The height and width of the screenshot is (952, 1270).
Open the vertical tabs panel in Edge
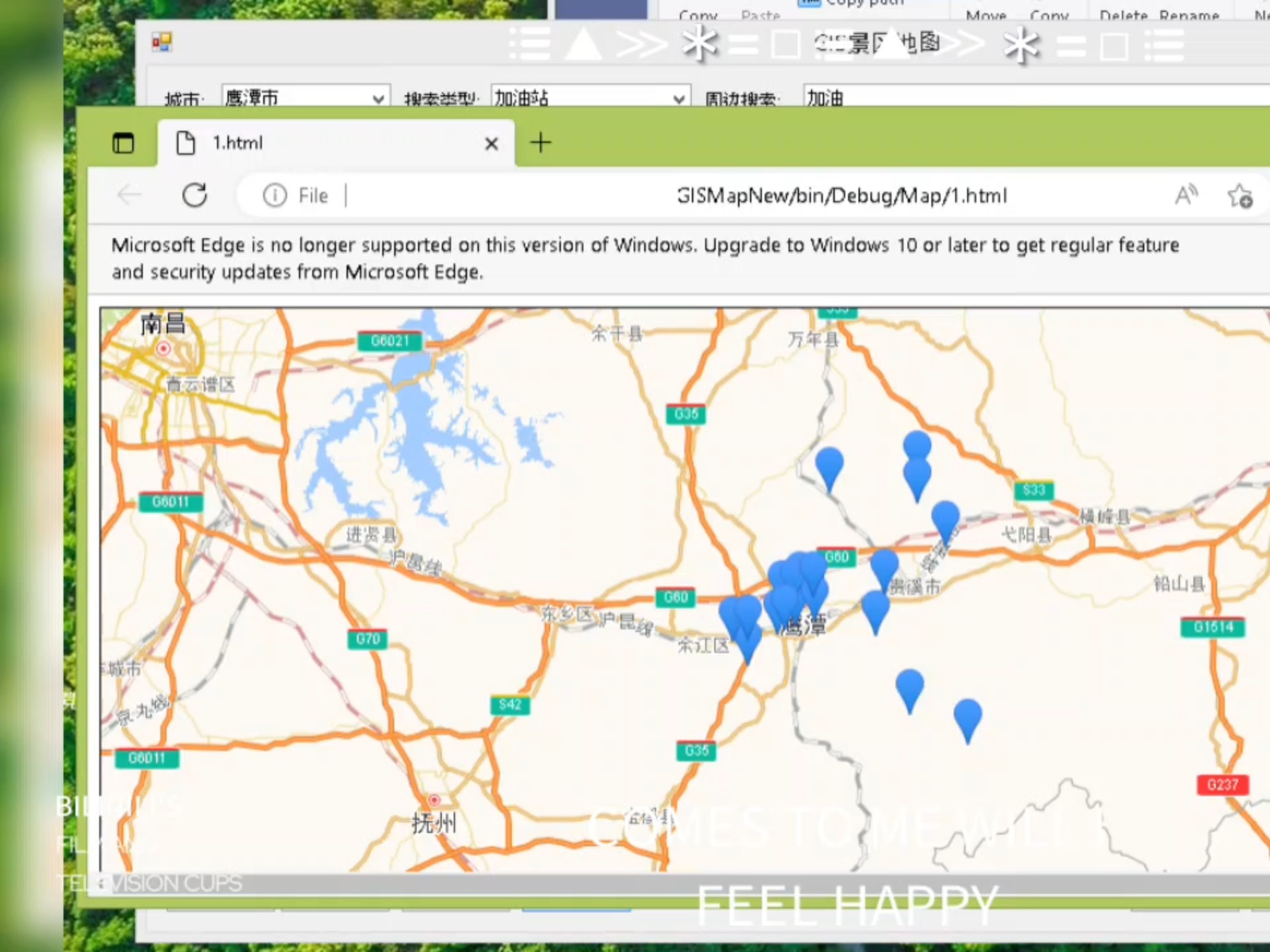coord(124,143)
